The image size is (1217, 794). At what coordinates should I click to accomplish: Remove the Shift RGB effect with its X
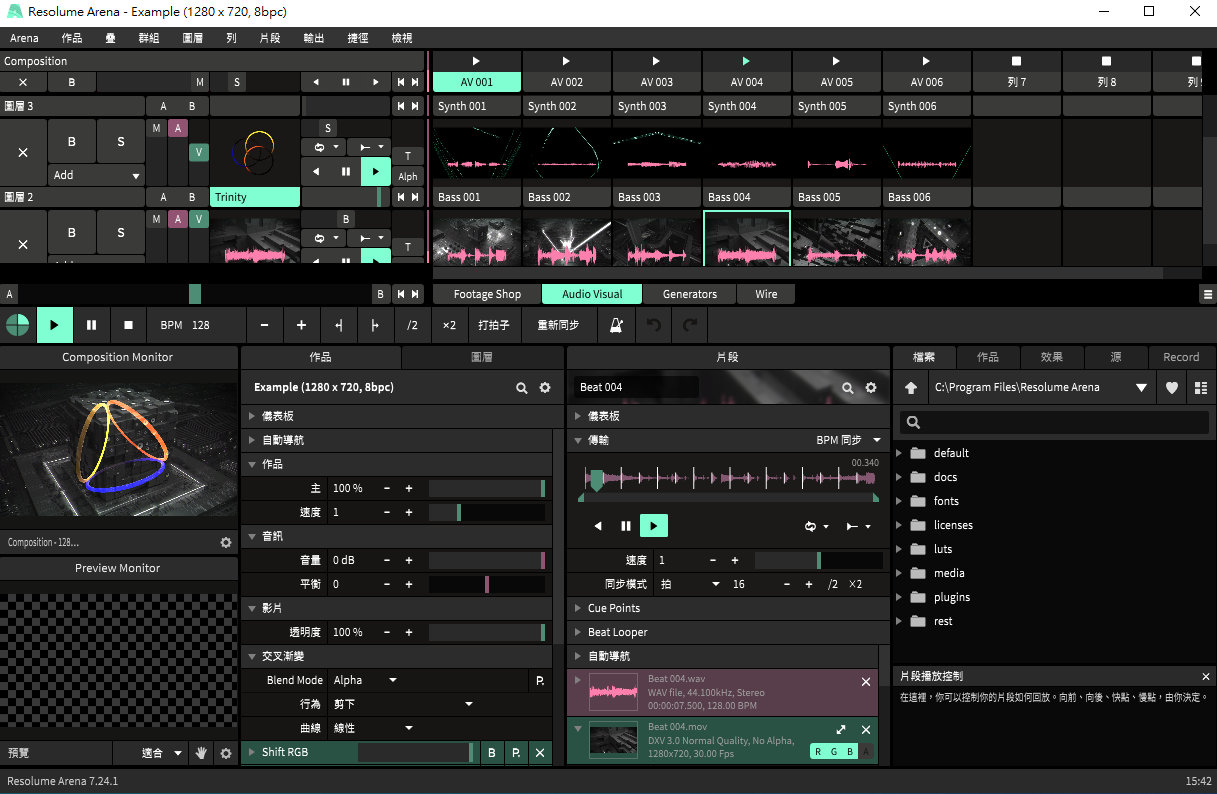(x=540, y=752)
